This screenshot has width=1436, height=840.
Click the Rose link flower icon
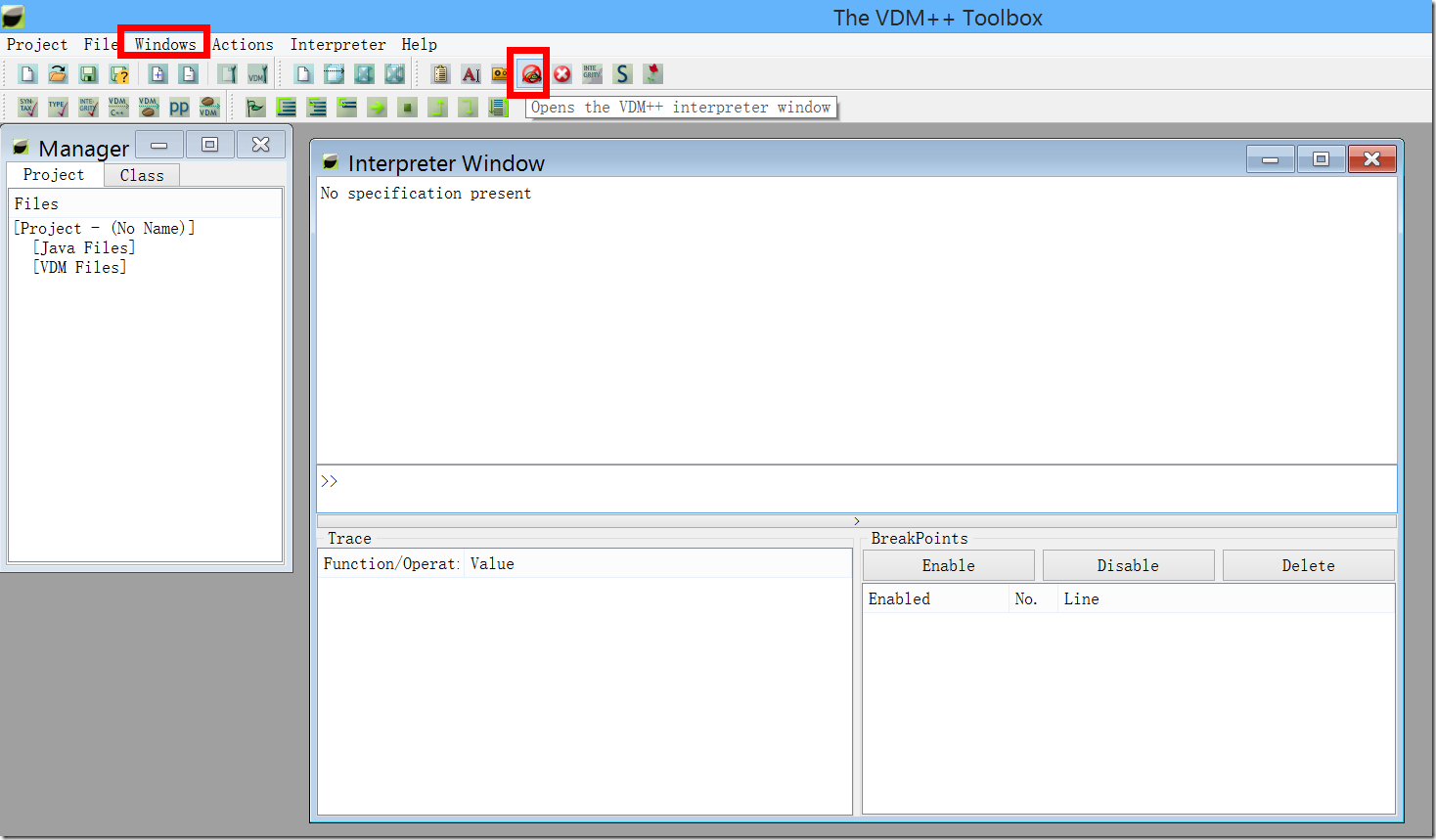pyautogui.click(x=652, y=73)
